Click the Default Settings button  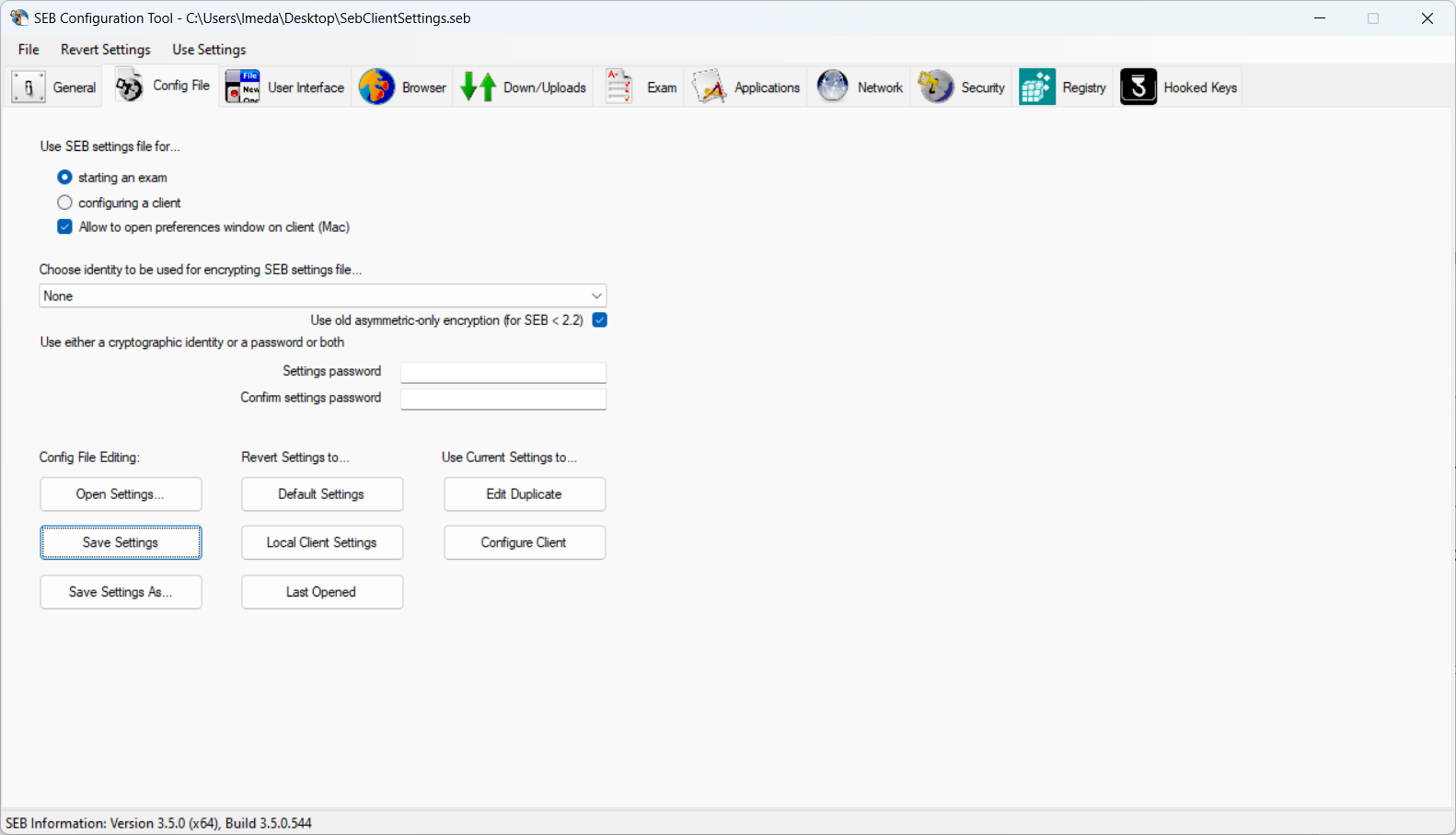pyautogui.click(x=322, y=494)
